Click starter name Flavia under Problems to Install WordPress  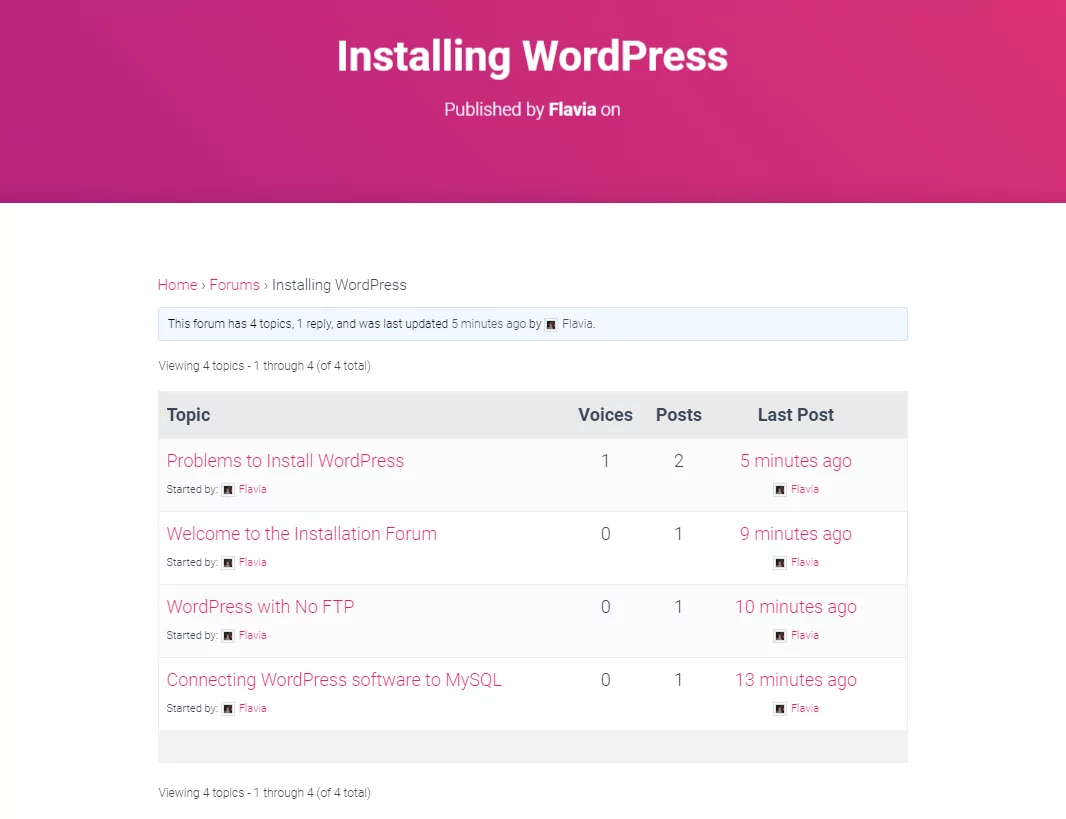(252, 489)
